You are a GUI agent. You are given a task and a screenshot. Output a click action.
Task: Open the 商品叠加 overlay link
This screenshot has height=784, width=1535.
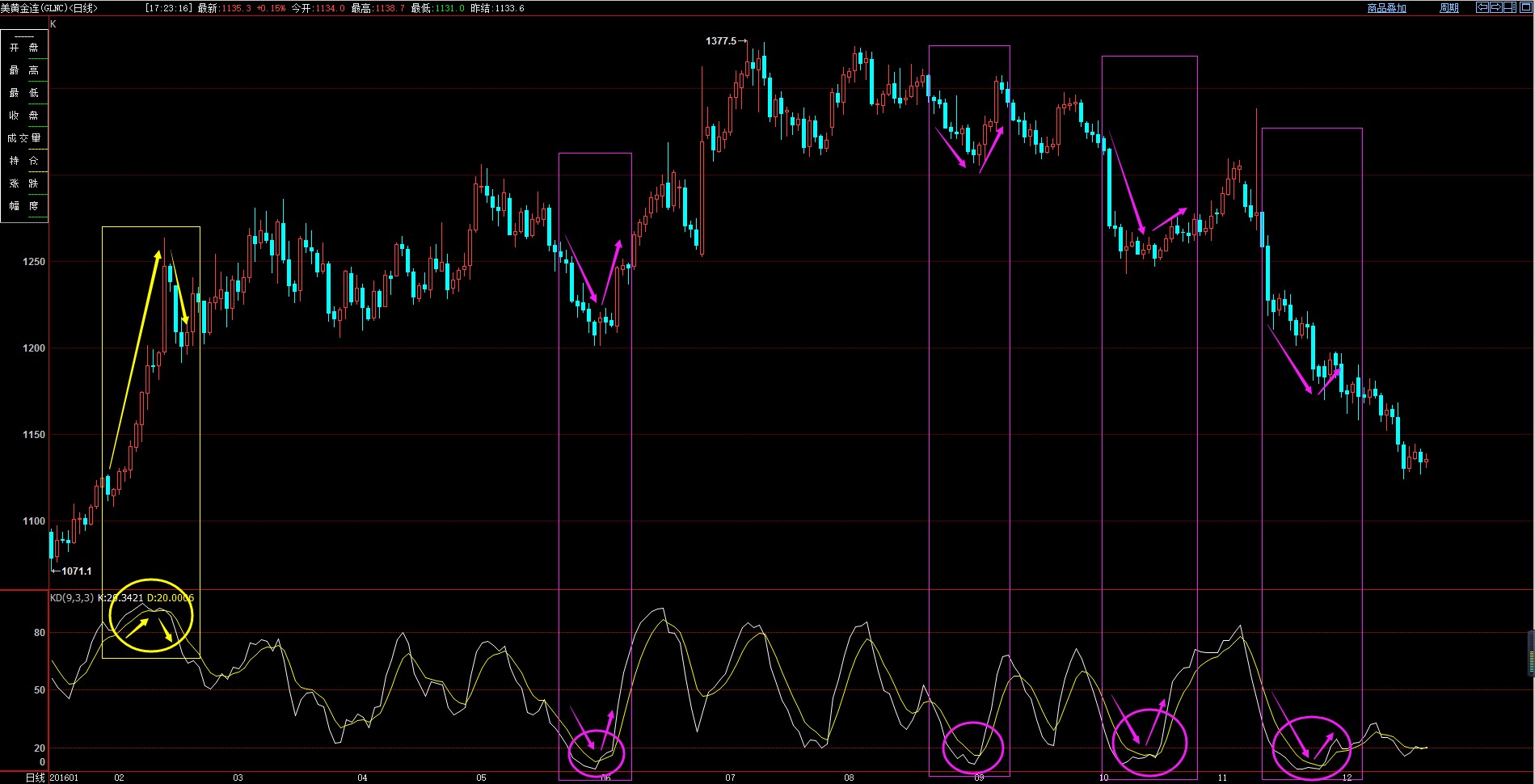(1387, 8)
